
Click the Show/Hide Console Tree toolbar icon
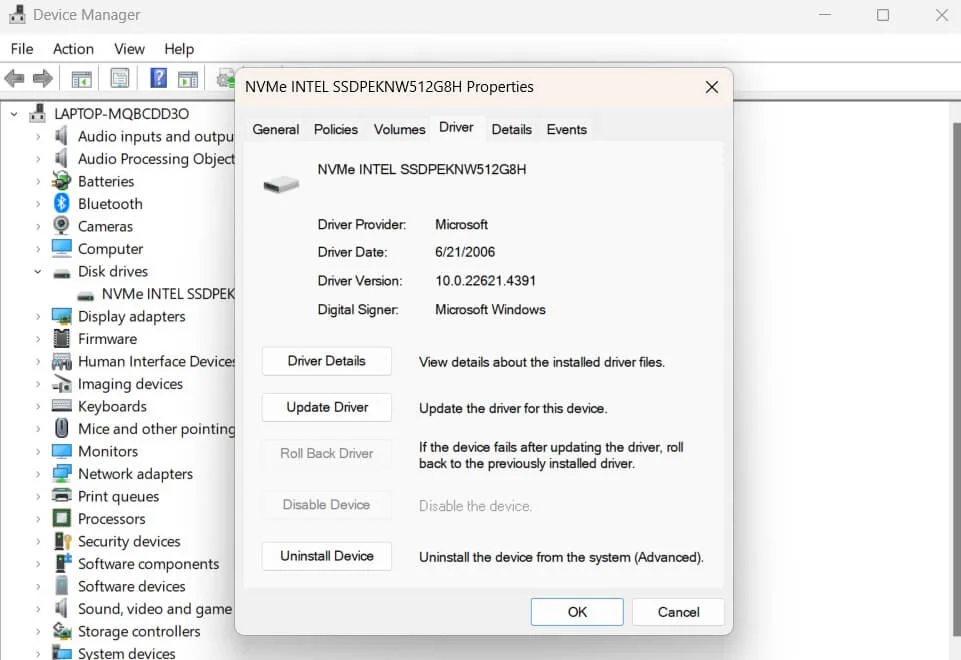(82, 78)
